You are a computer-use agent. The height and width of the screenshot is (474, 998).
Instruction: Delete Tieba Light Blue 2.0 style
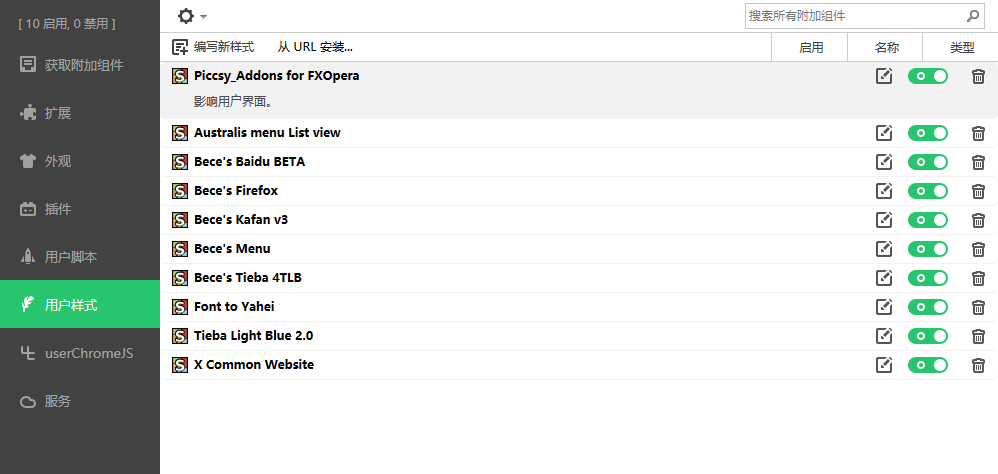point(978,336)
